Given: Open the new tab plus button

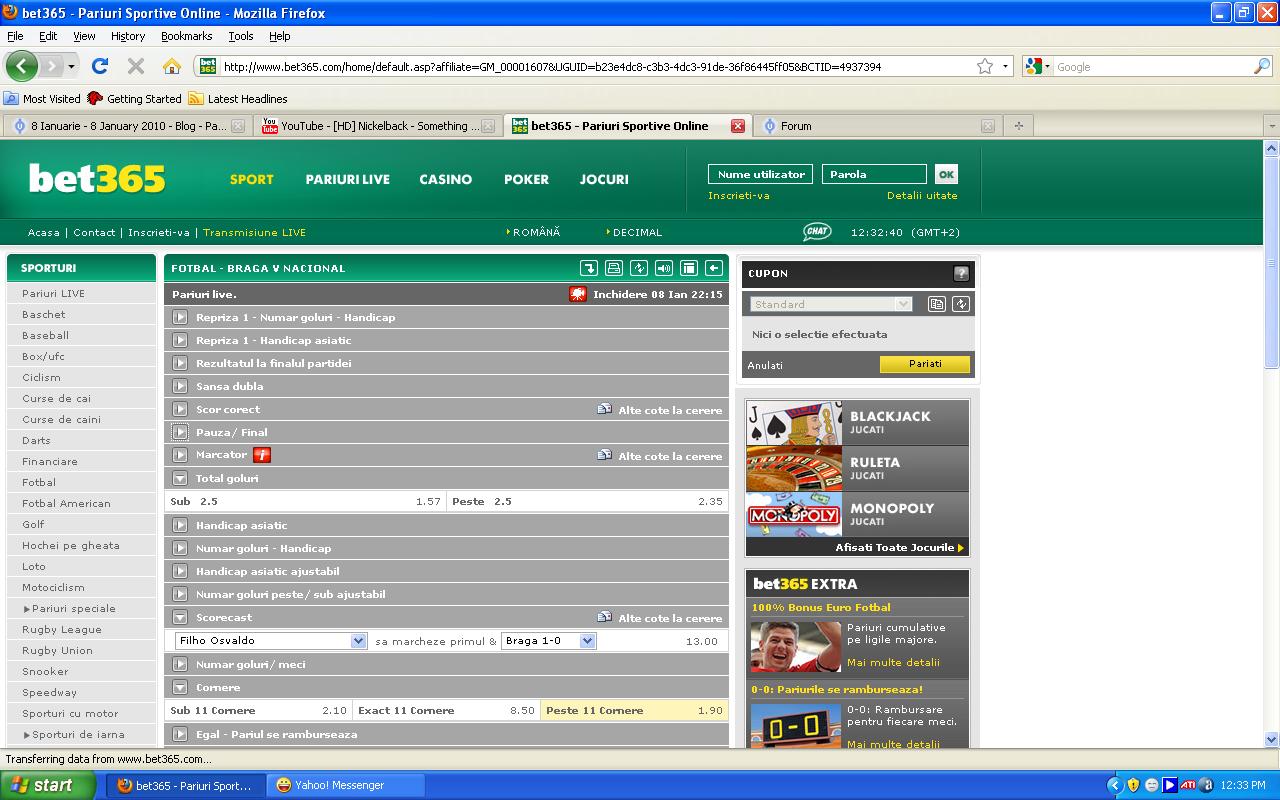Looking at the screenshot, I should pyautogui.click(x=1019, y=126).
